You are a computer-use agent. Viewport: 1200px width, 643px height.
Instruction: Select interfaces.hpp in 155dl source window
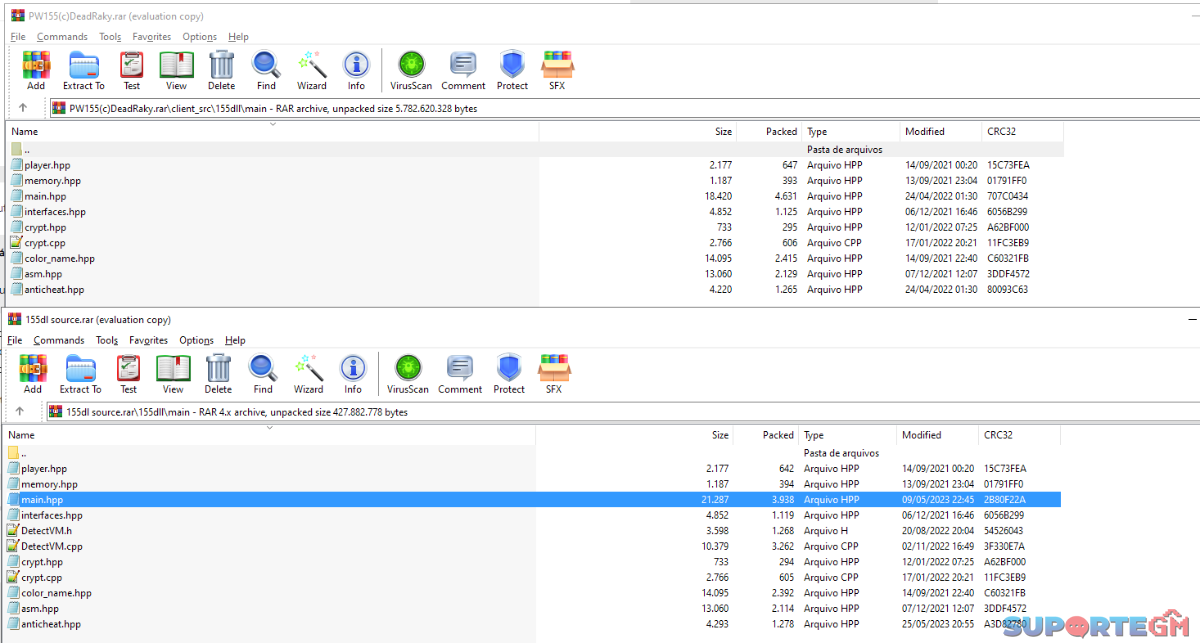point(533,515)
